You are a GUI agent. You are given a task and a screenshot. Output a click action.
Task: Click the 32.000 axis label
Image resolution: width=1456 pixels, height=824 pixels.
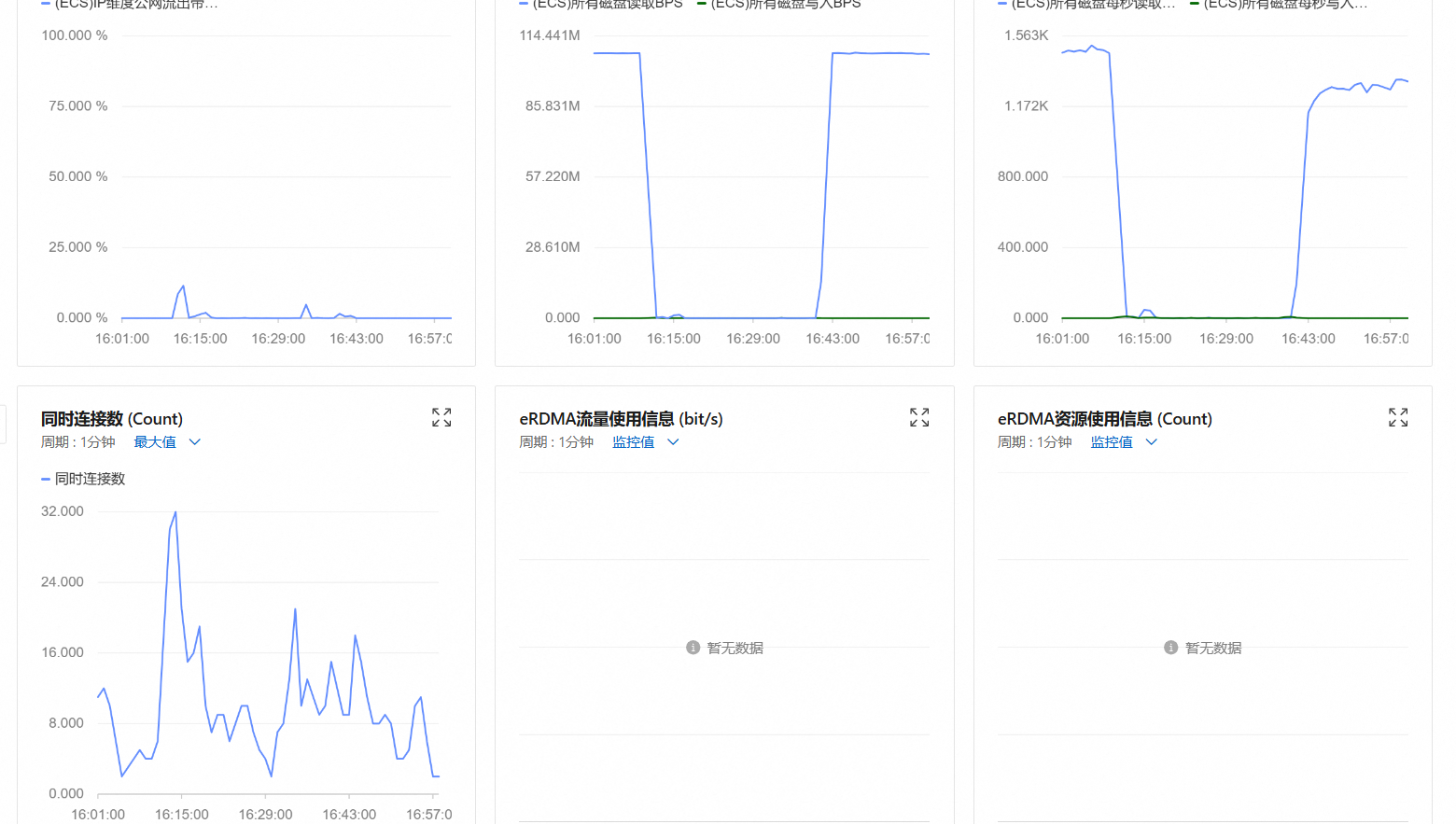(x=63, y=511)
